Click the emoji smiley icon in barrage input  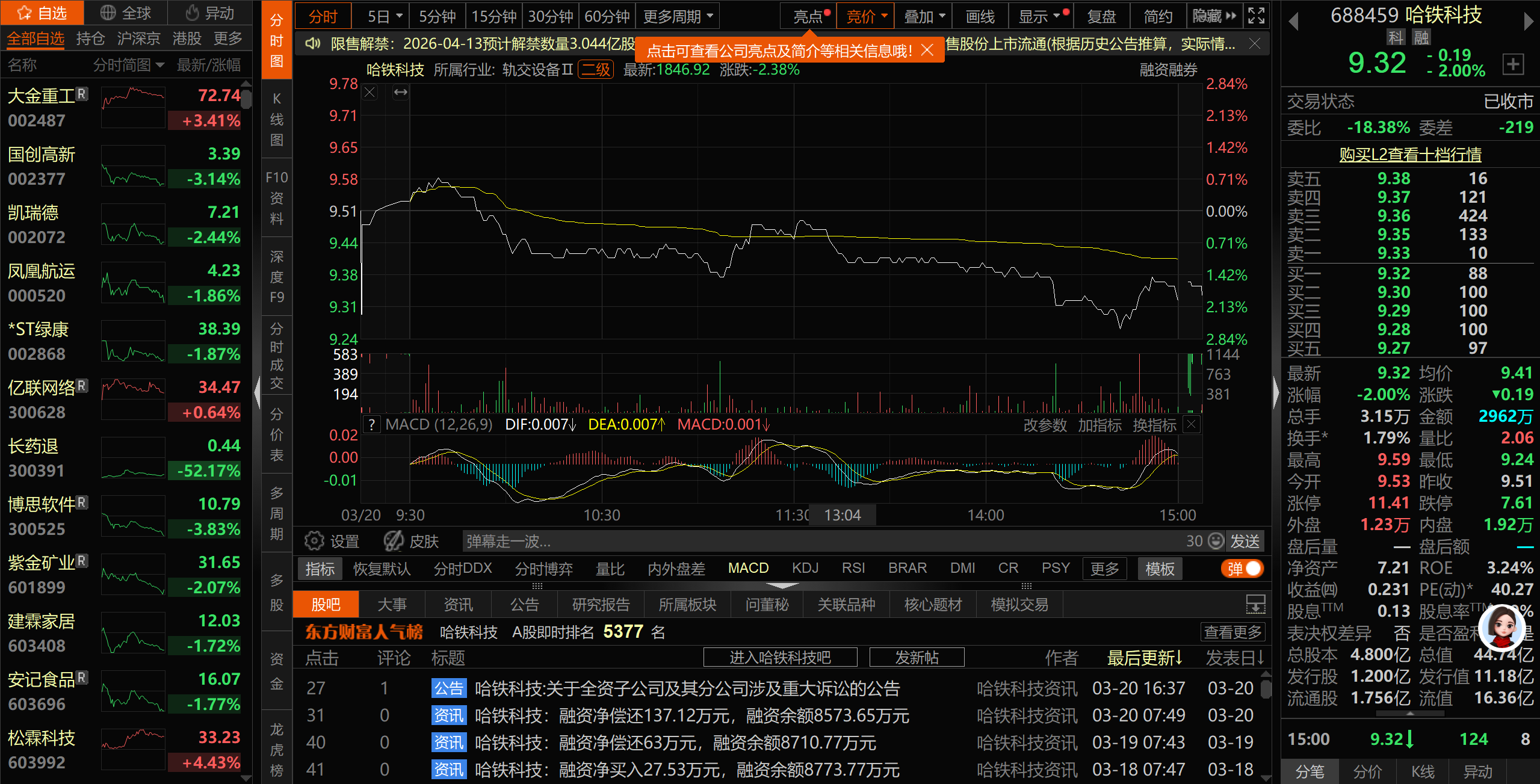[x=1216, y=541]
